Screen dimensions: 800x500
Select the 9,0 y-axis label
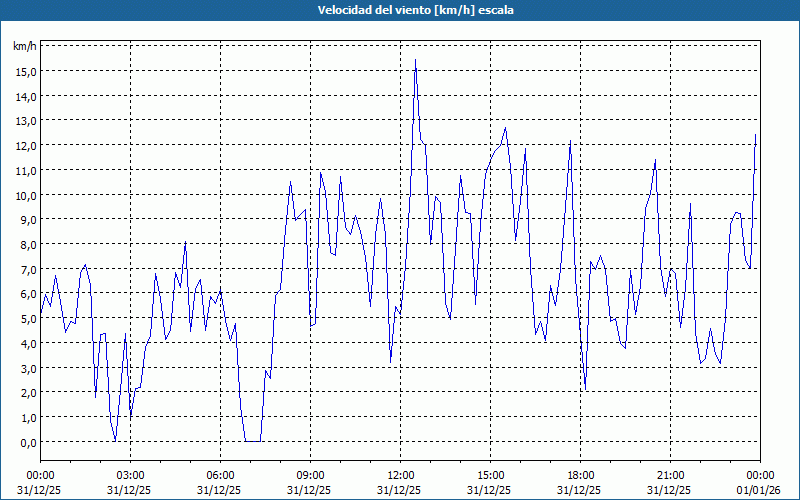[x=28, y=220]
